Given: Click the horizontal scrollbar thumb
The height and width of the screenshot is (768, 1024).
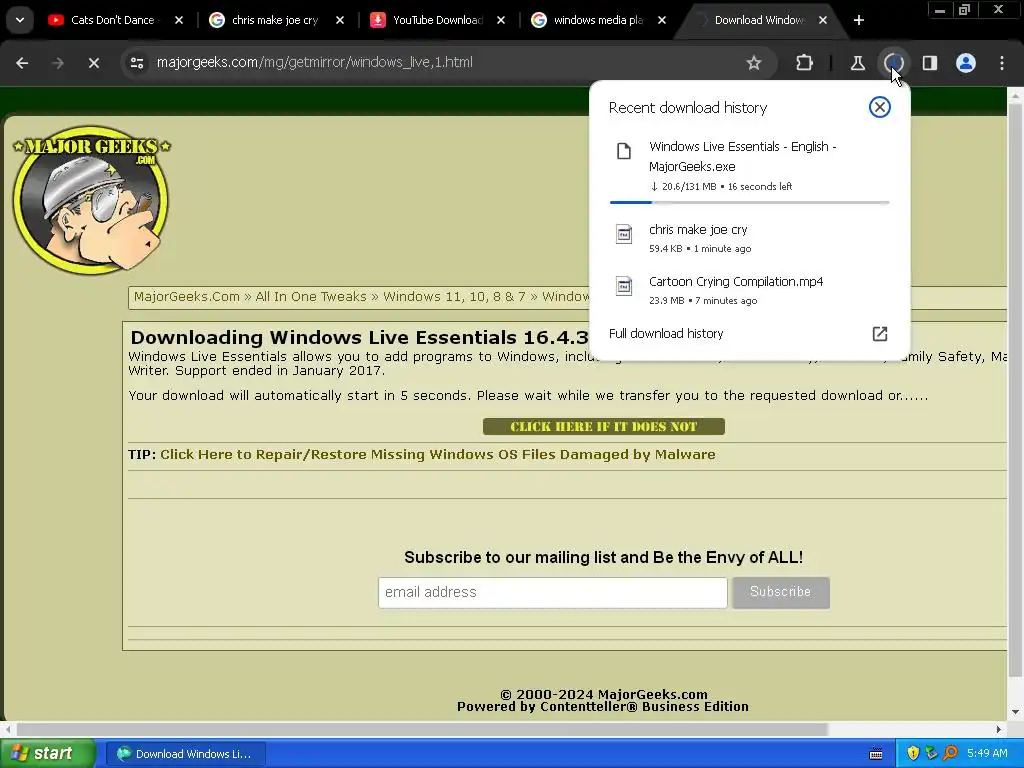Looking at the screenshot, I should (x=422, y=729).
